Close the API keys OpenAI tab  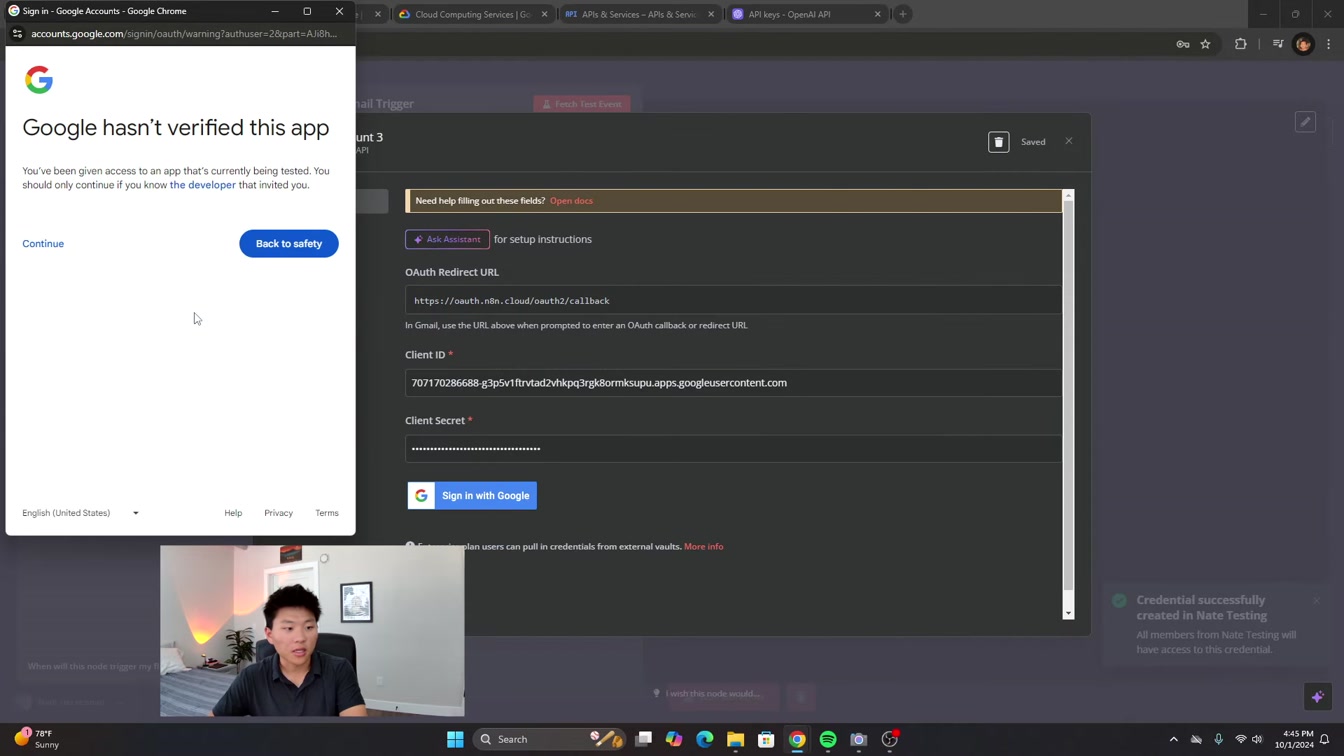coord(877,14)
